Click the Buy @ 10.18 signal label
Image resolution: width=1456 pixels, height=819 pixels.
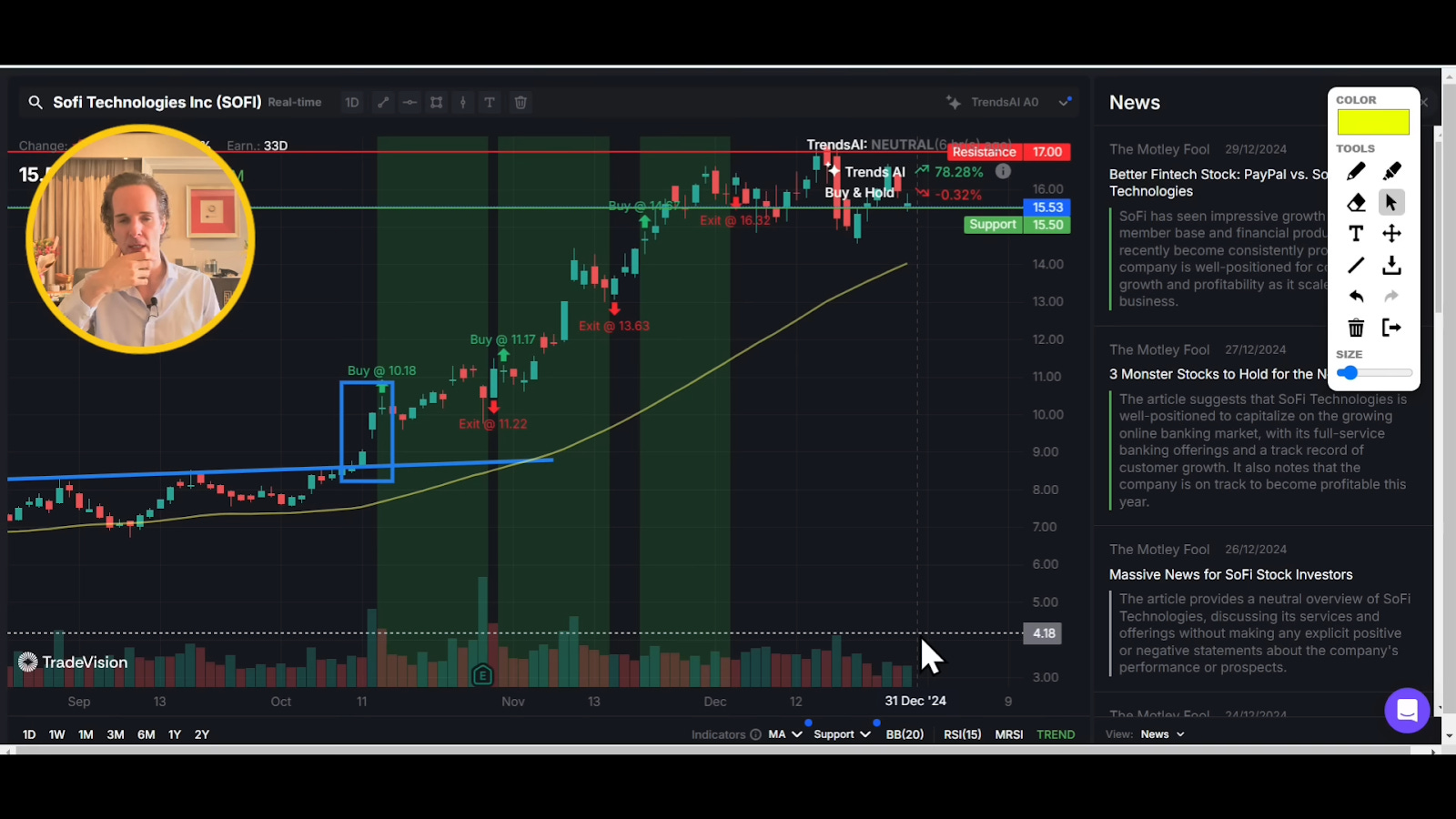[381, 370]
